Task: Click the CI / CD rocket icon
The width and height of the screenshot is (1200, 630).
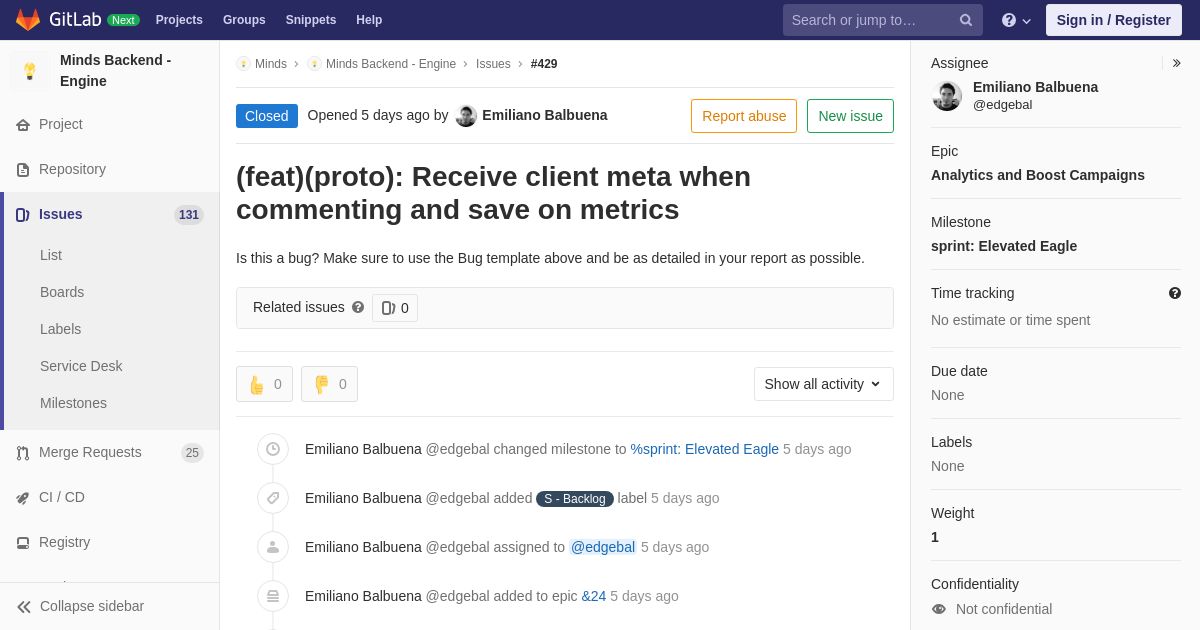Action: pos(23,498)
